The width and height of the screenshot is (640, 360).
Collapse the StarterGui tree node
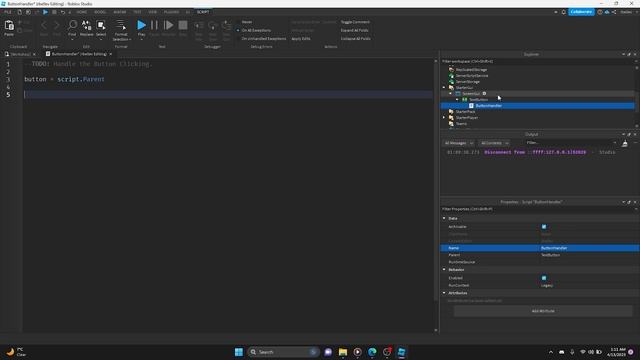(x=444, y=87)
